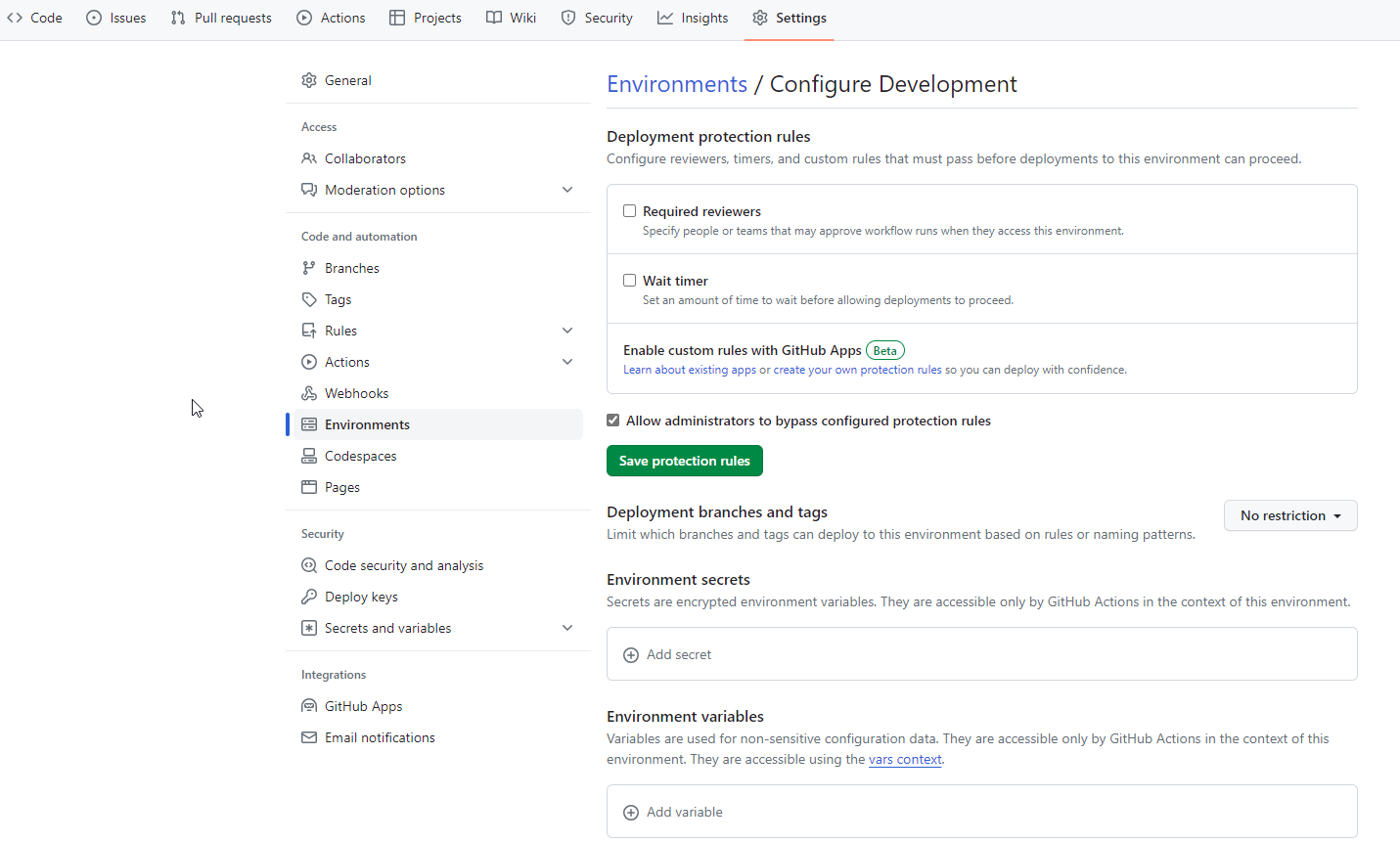The image size is (1400, 843).
Task: Click the GitHub Apps hubot icon
Action: pos(309,706)
